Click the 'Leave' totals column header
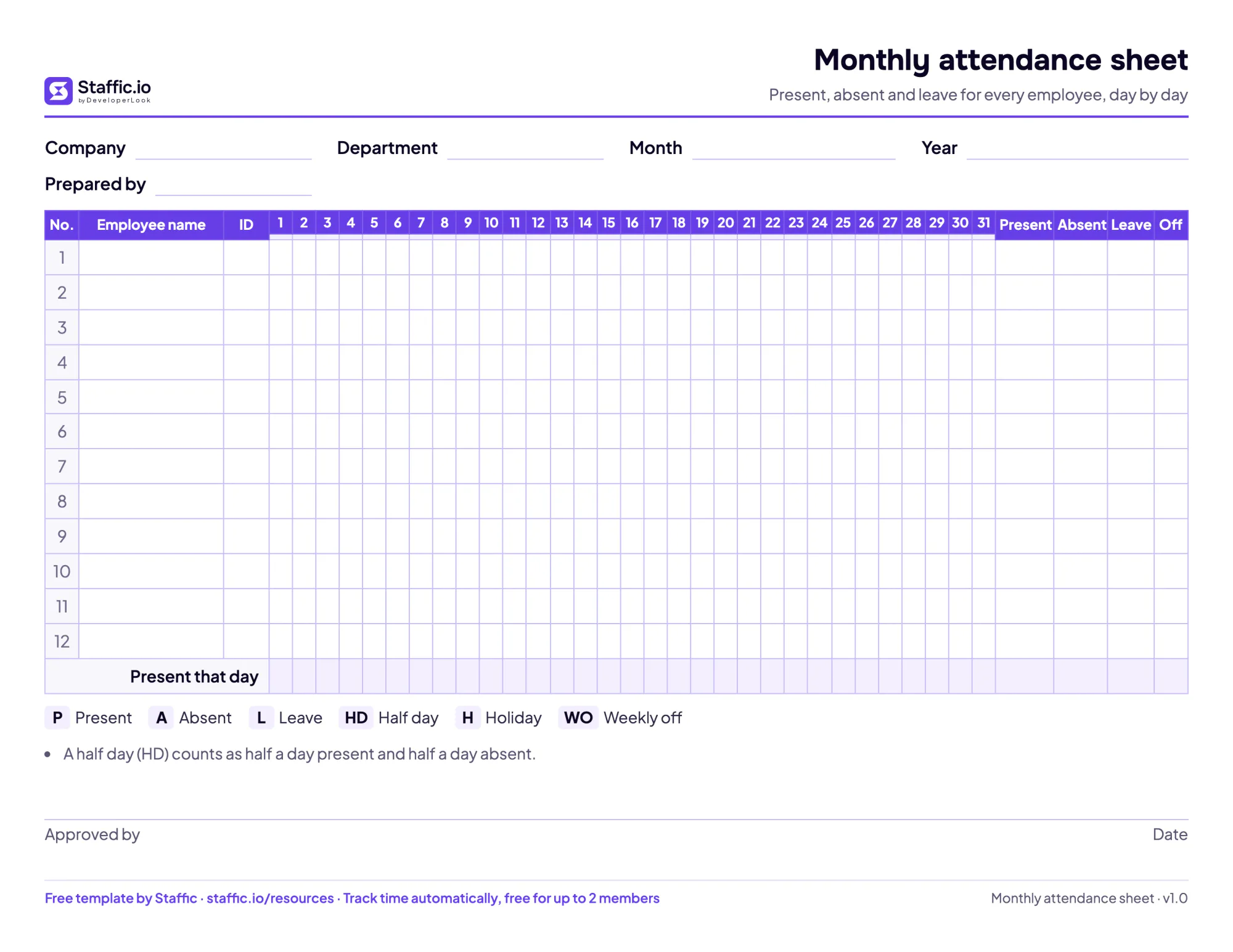This screenshot has height=952, width=1233. pos(1131,225)
